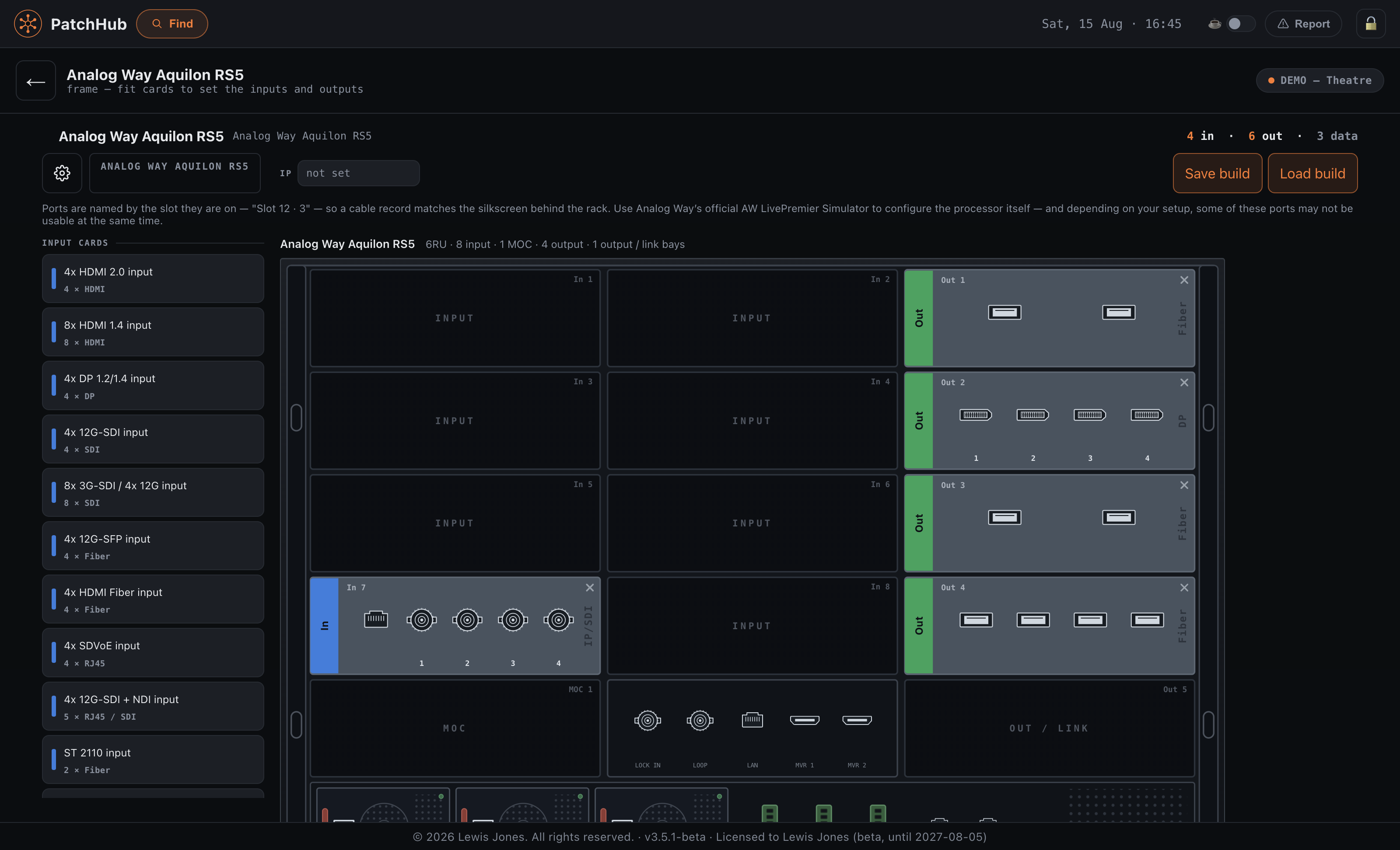1400x850 pixels.
Task: Click second fiber port on Out 3
Action: (1119, 517)
